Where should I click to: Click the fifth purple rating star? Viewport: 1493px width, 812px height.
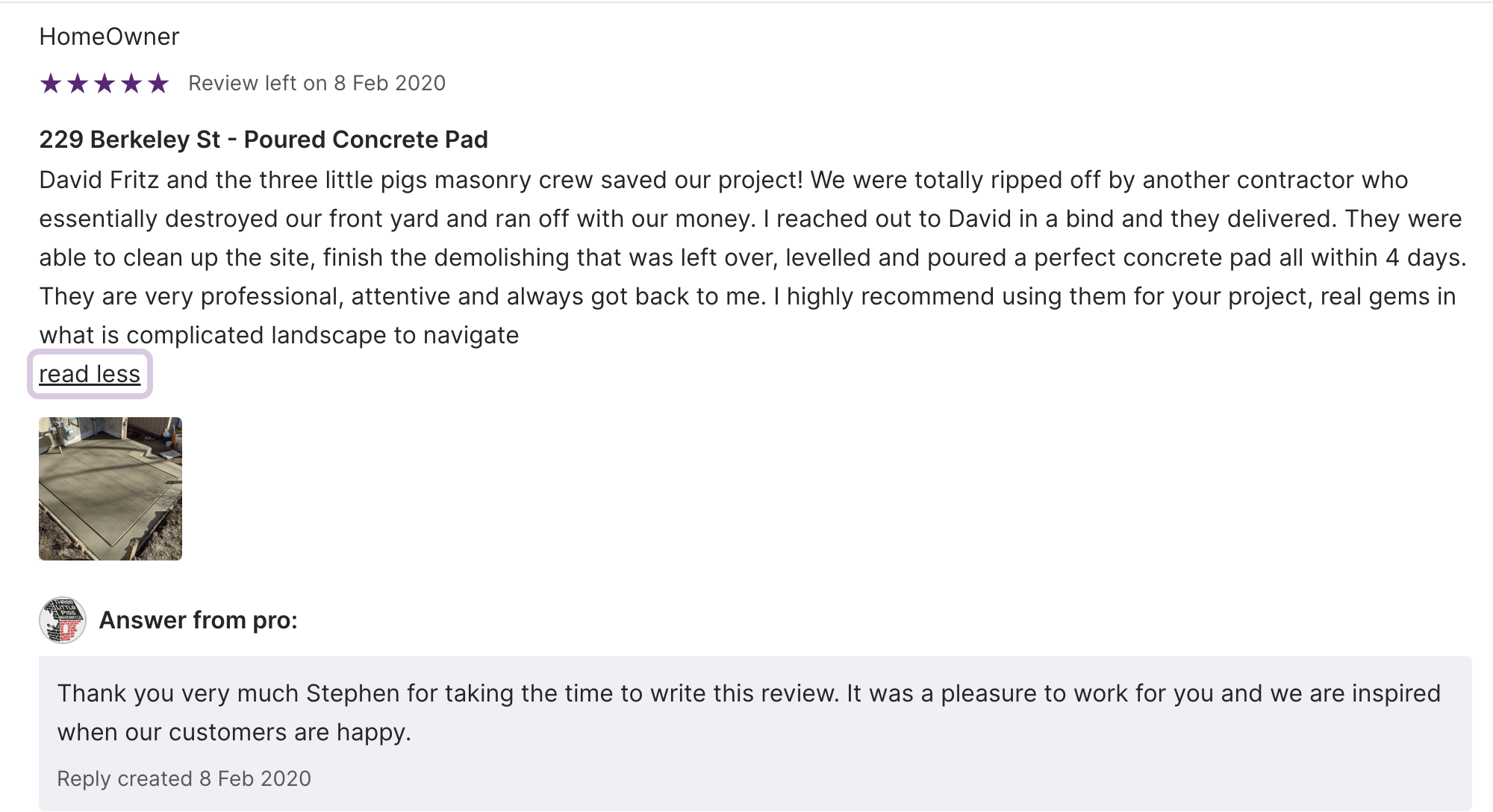[158, 83]
